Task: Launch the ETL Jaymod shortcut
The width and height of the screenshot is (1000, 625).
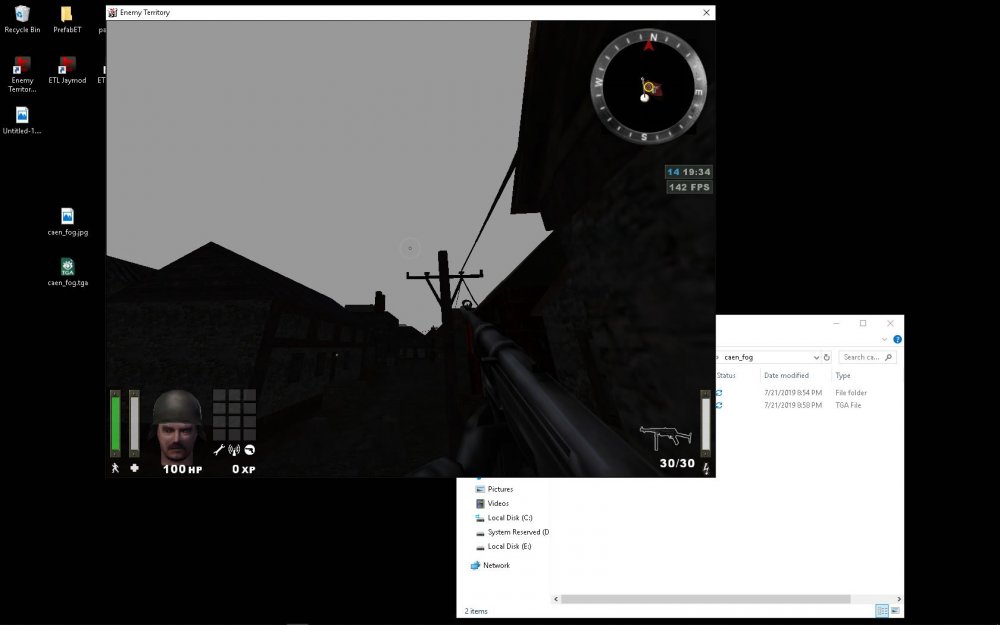Action: (x=67, y=70)
